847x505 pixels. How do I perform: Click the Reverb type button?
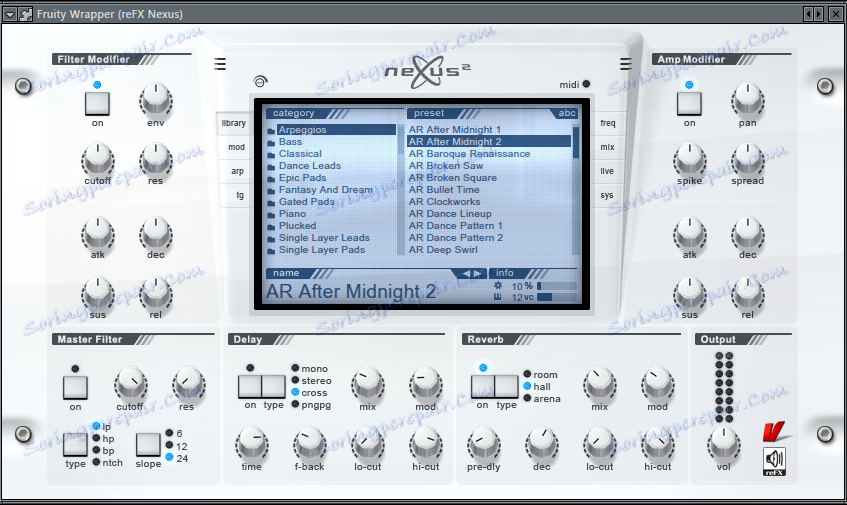pyautogui.click(x=507, y=386)
